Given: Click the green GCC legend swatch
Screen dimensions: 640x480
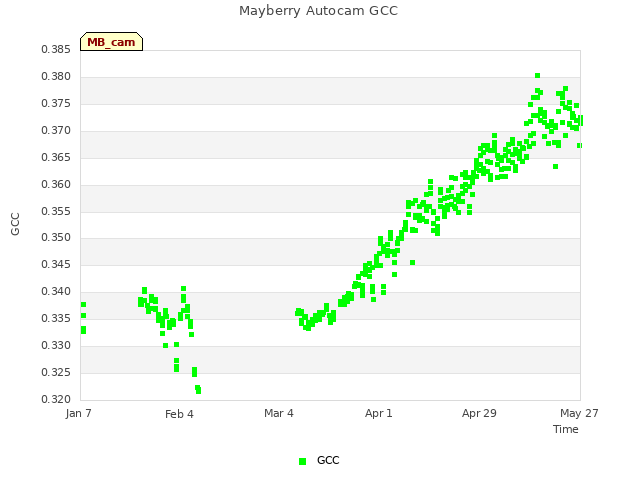Looking at the screenshot, I should coord(302,461).
